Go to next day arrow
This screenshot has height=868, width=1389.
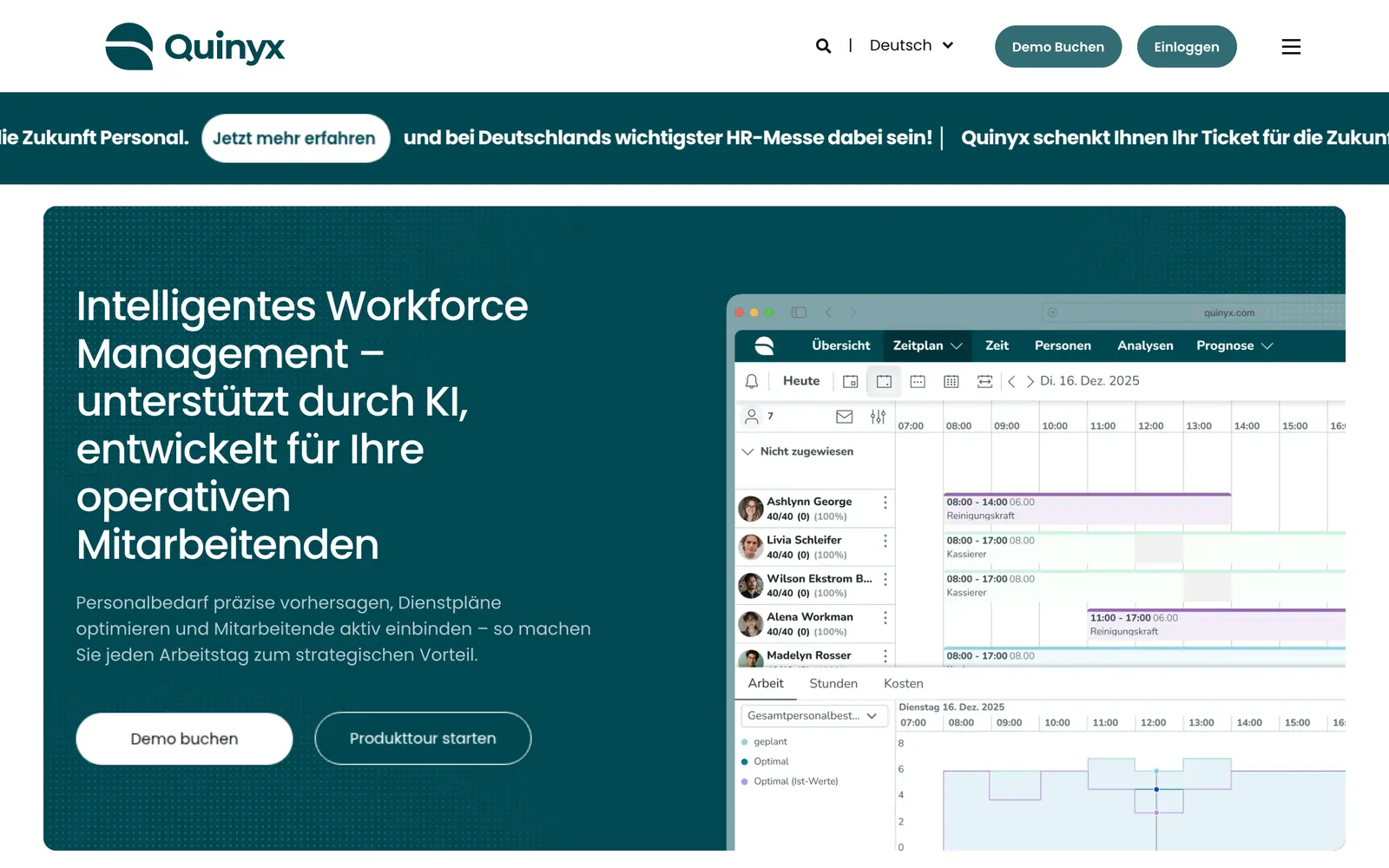1030,381
